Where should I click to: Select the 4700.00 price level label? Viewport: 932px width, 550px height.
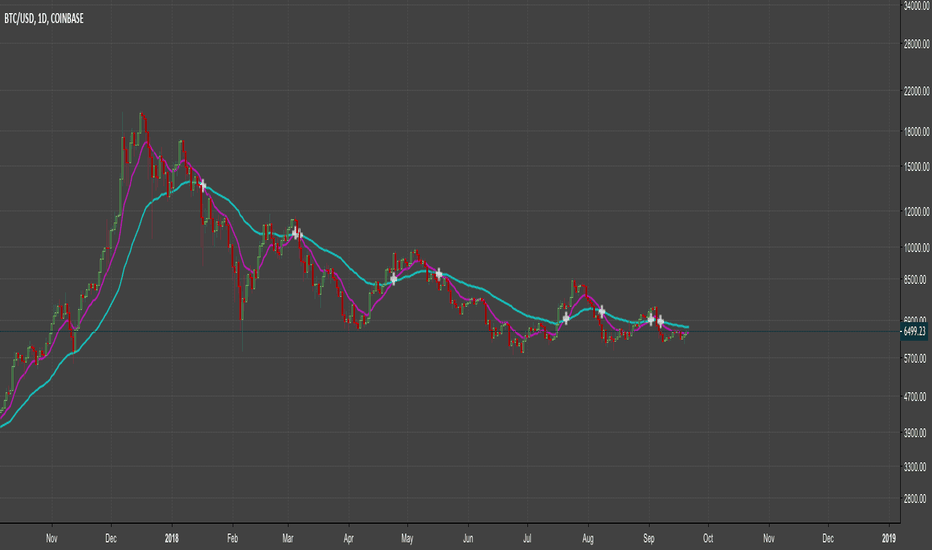click(915, 397)
